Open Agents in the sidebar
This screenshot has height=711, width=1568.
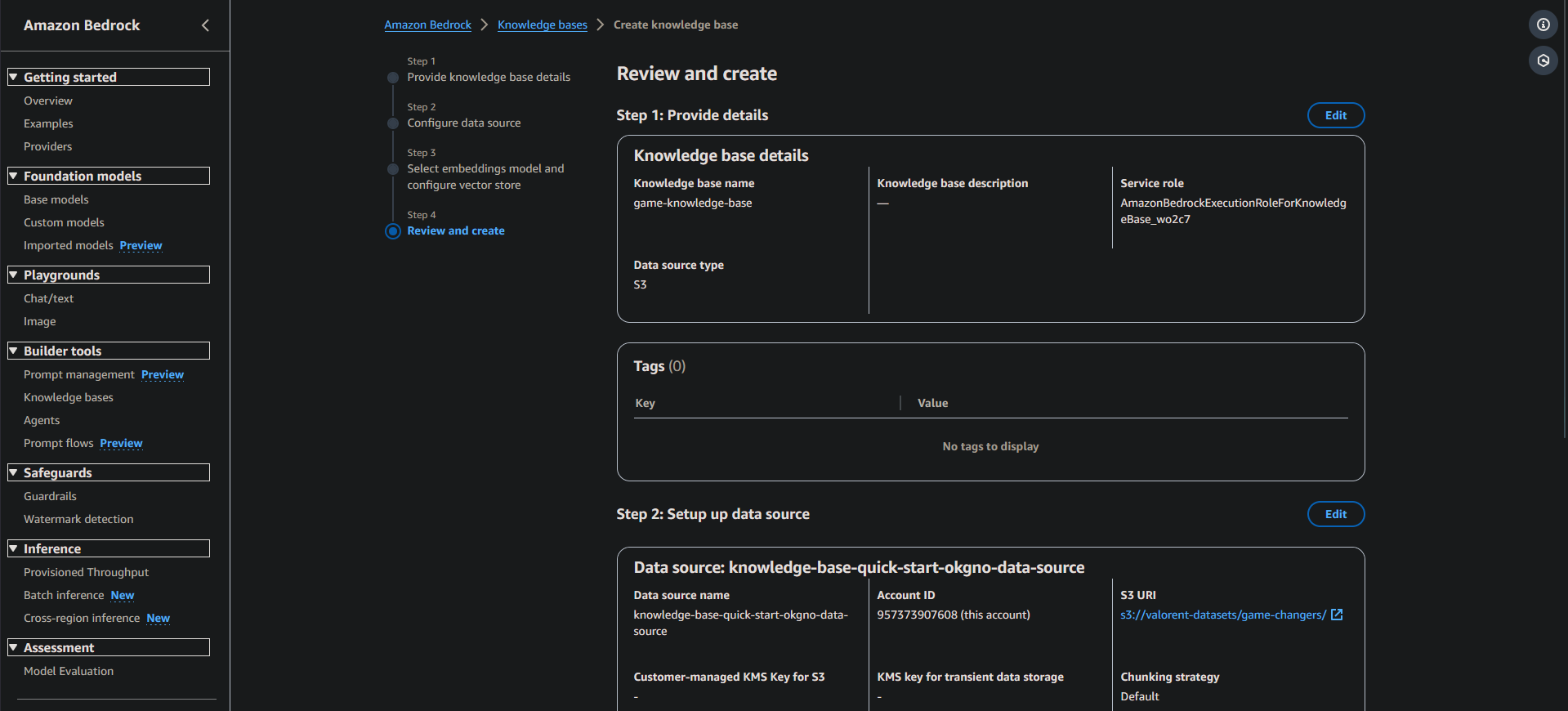pyautogui.click(x=42, y=420)
